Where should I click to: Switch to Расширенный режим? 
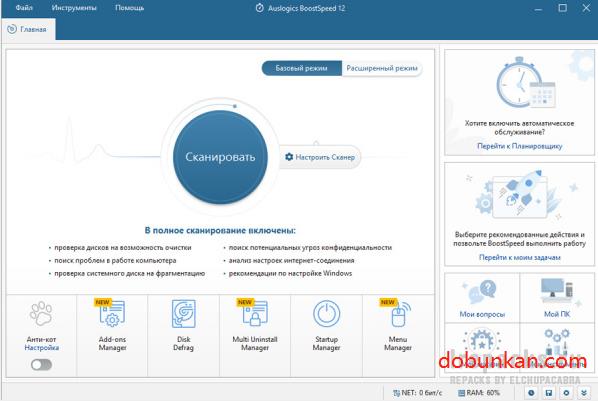pyautogui.click(x=382, y=68)
